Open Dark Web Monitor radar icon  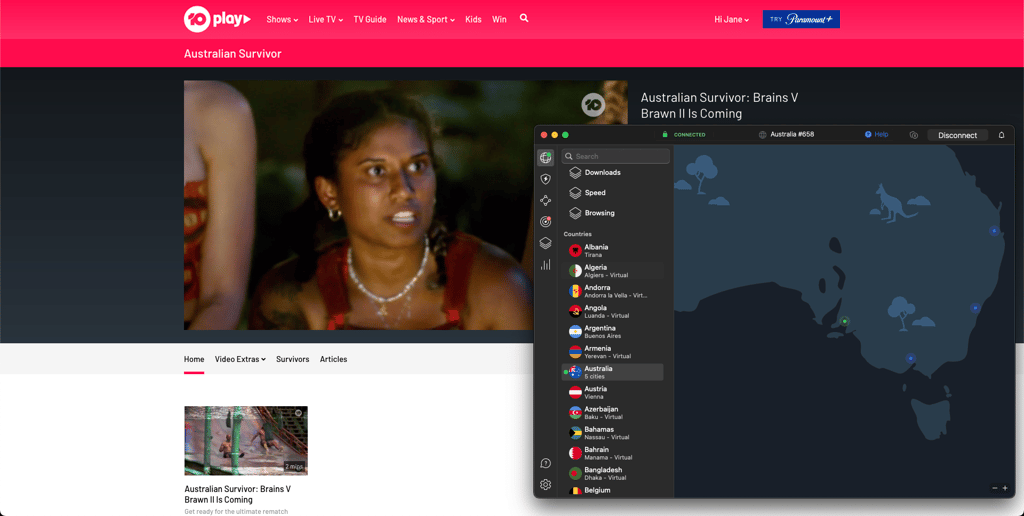[x=545, y=222]
